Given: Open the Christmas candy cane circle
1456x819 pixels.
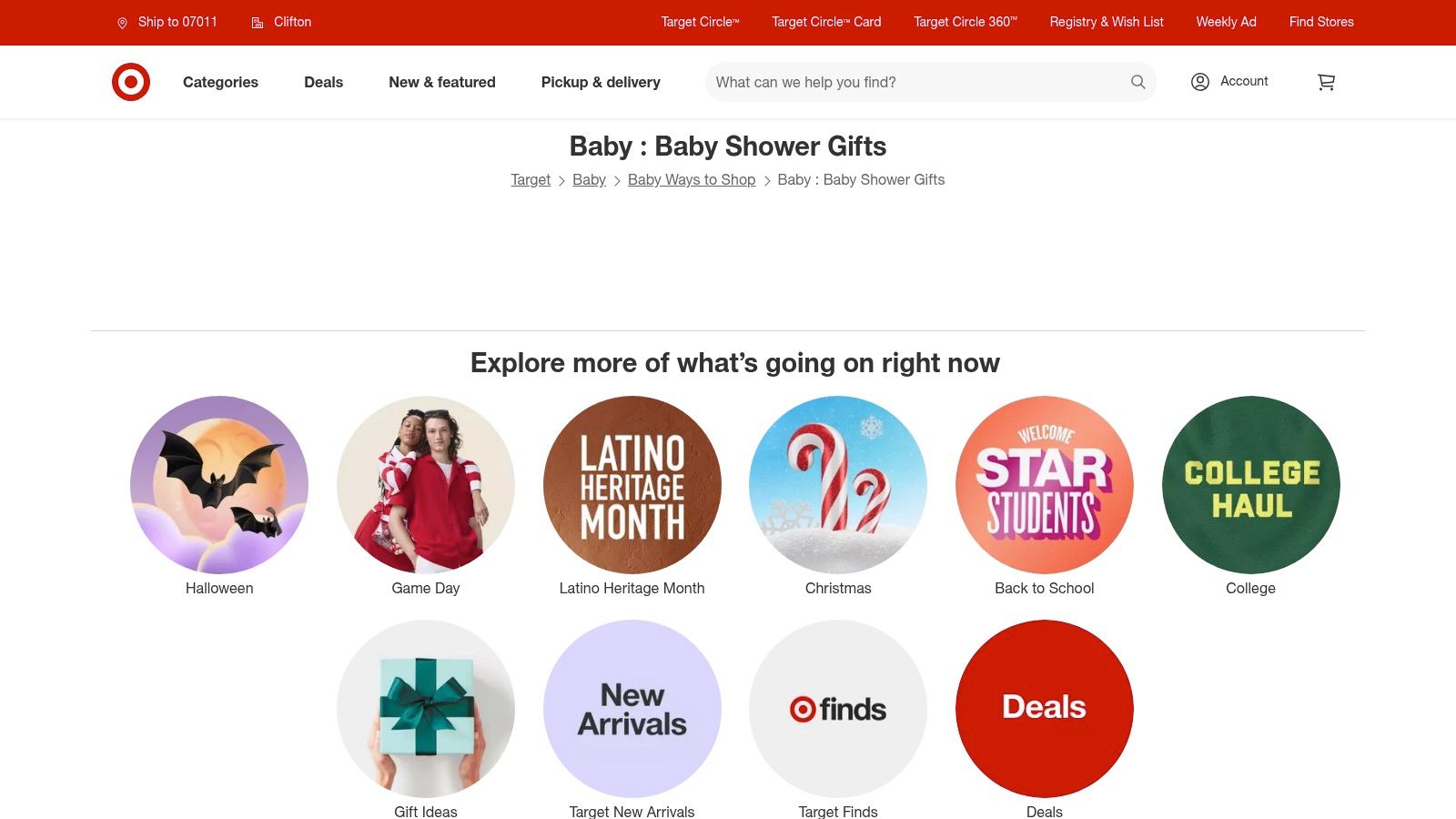Looking at the screenshot, I should 838,485.
